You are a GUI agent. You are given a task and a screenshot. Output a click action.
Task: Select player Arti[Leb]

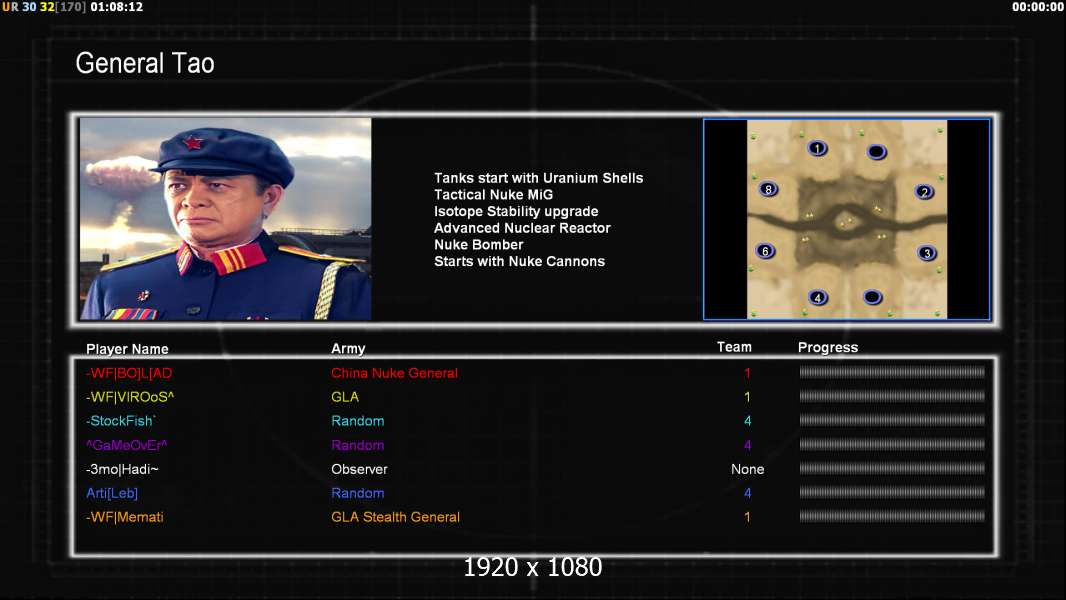pos(112,493)
